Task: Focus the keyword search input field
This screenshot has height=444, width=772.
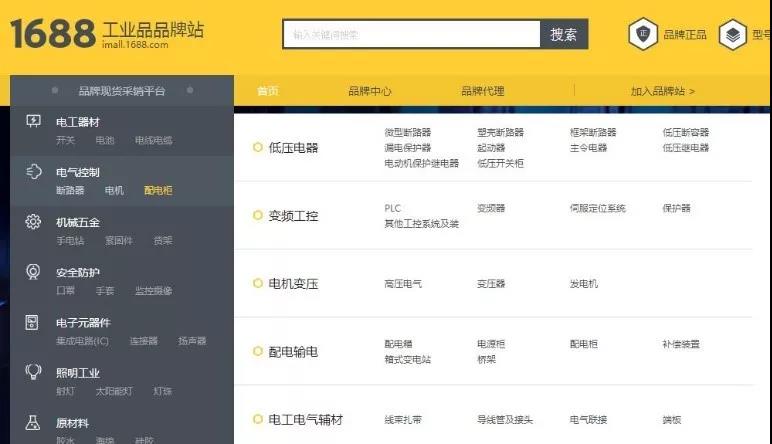Action: [411, 34]
